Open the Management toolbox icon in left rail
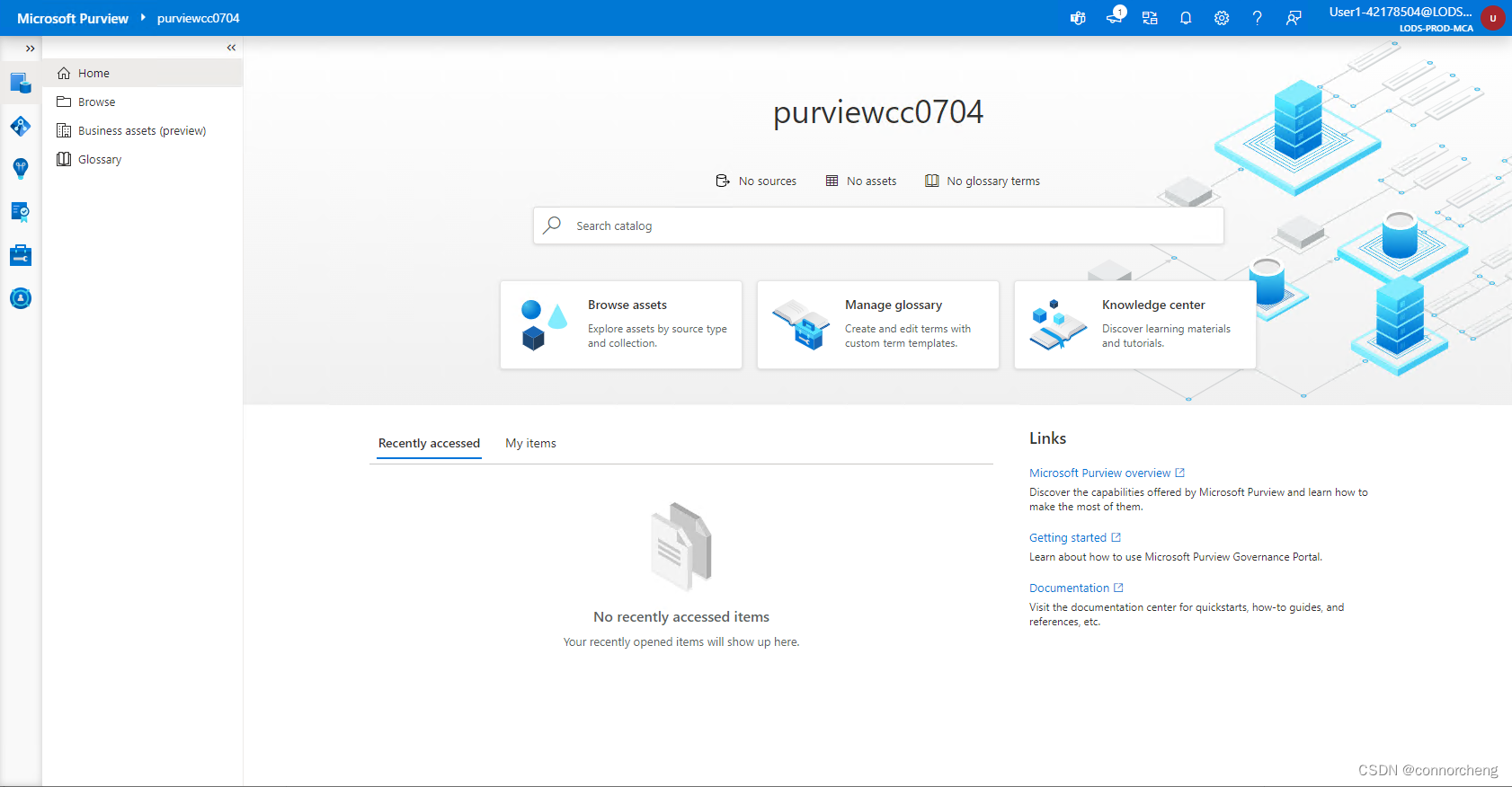Viewport: 1512px width, 787px height. [21, 255]
